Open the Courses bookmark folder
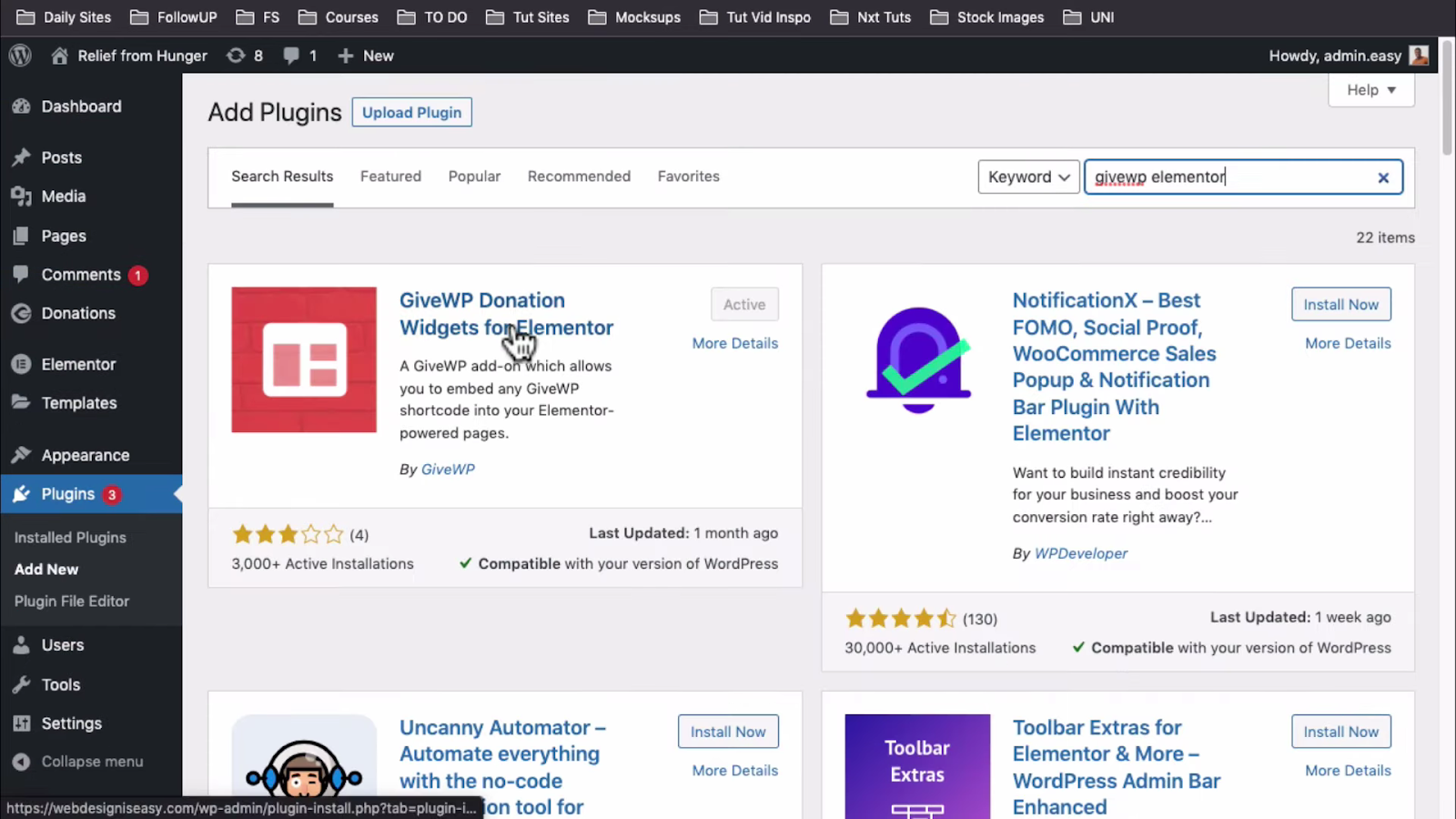 (x=339, y=17)
